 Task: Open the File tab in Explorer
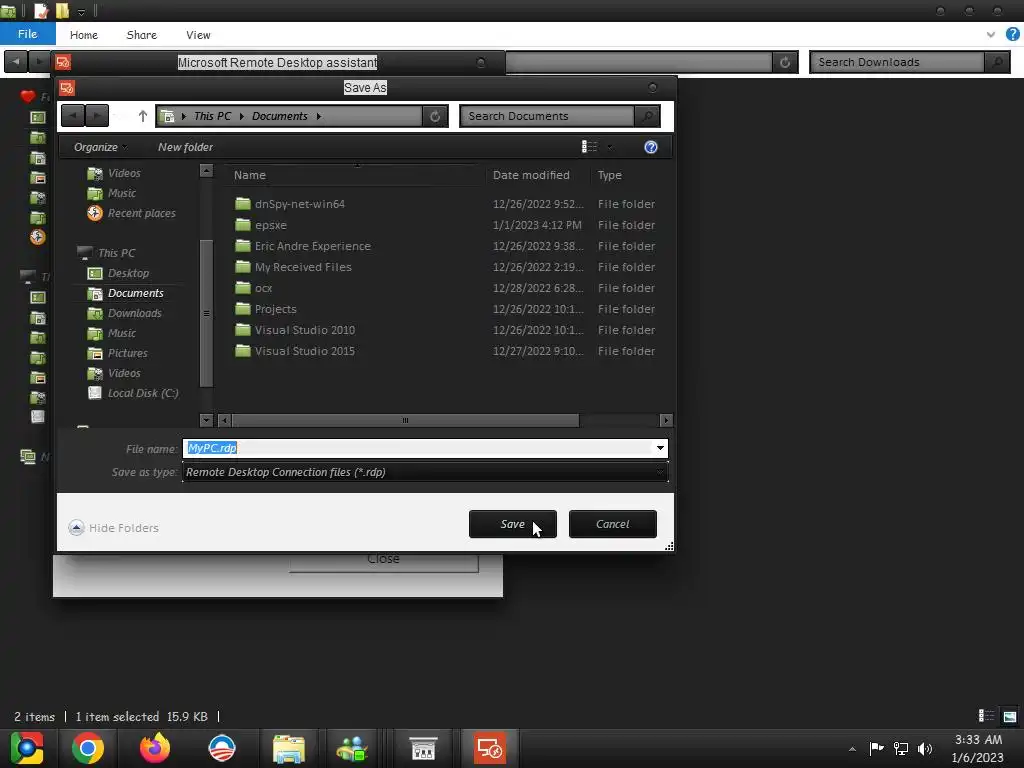27,34
